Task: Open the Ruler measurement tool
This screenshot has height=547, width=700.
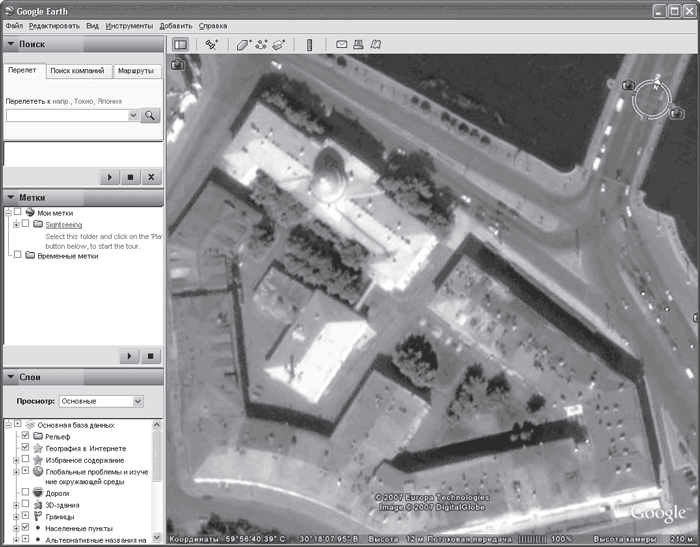Action: [x=309, y=44]
